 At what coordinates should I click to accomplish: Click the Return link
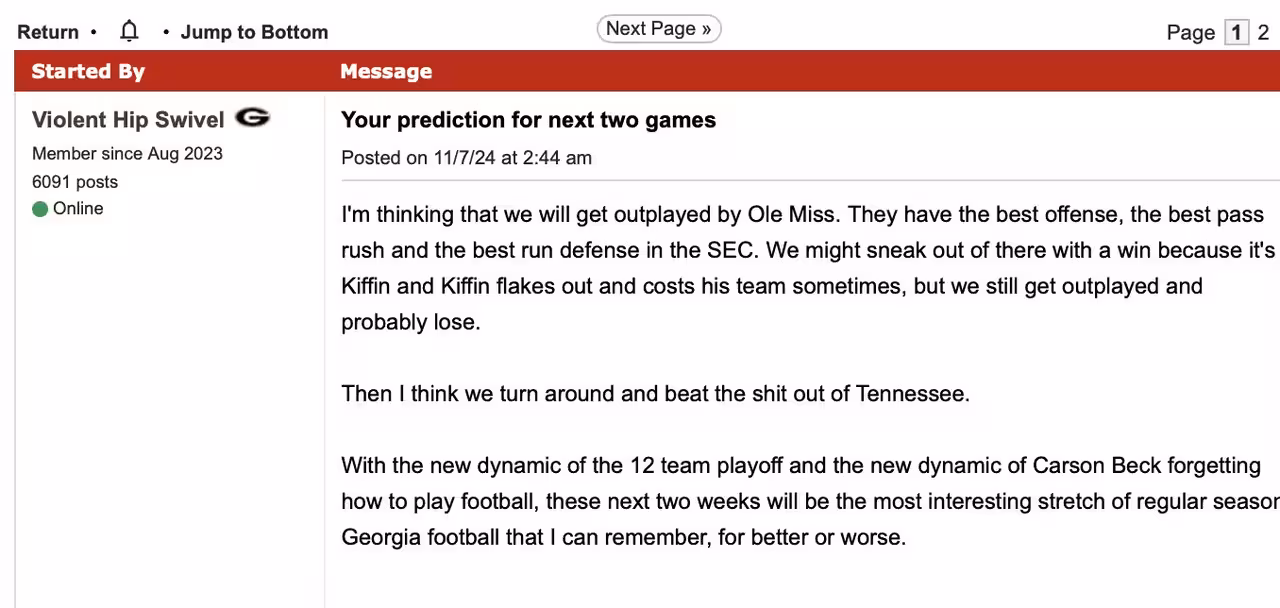[x=47, y=32]
